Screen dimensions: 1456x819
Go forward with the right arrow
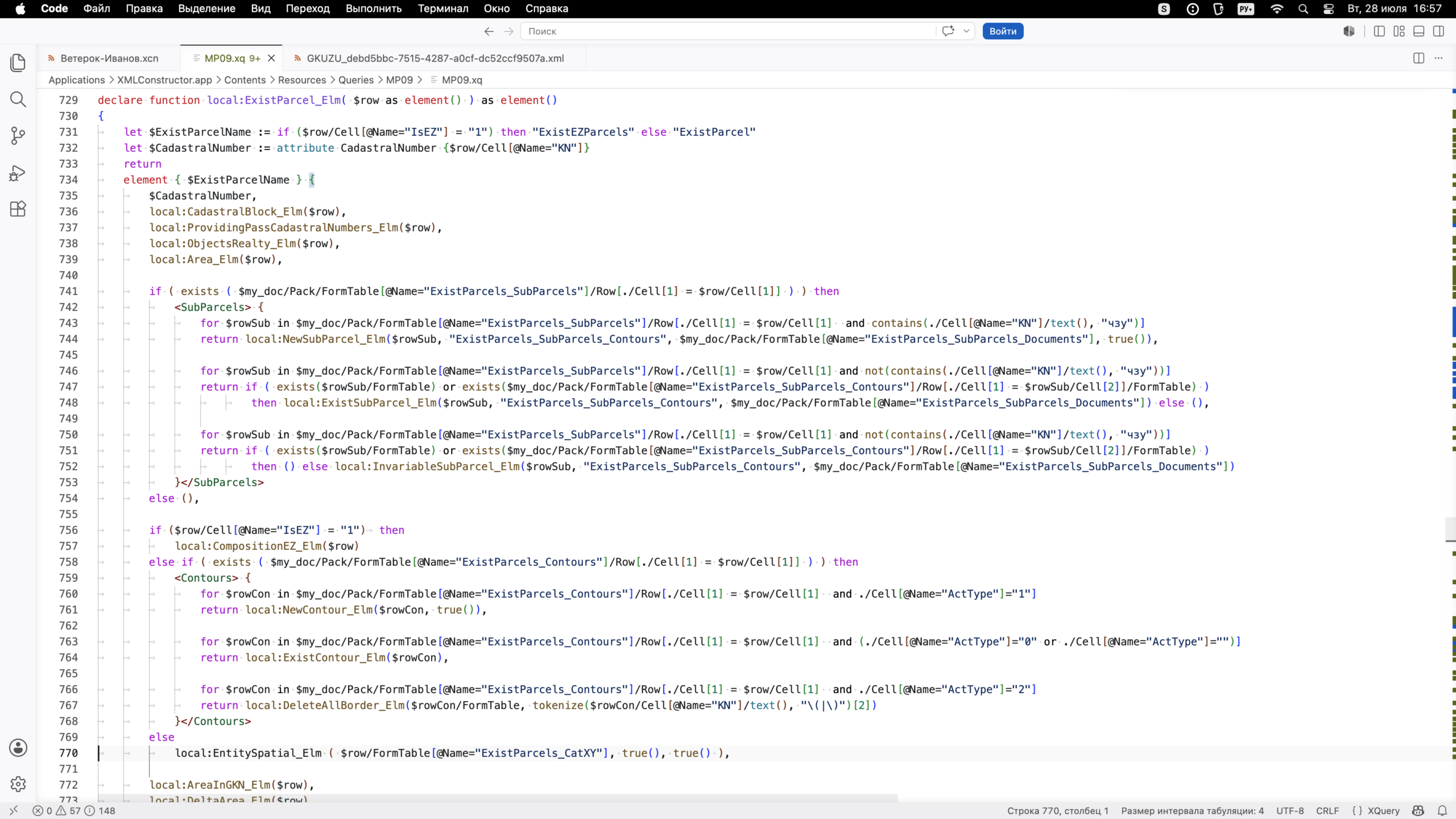(509, 31)
